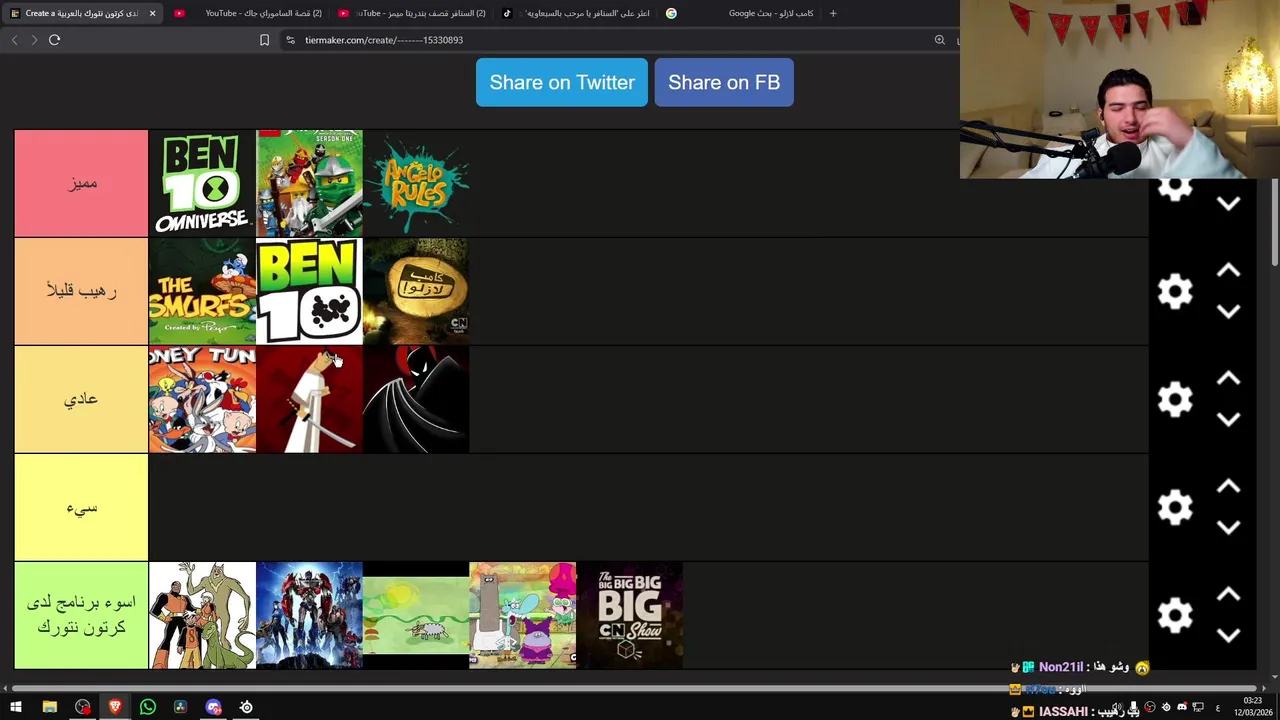This screenshot has height=720, width=1280.
Task: Reload the tiermaker page
Action: 55,40
